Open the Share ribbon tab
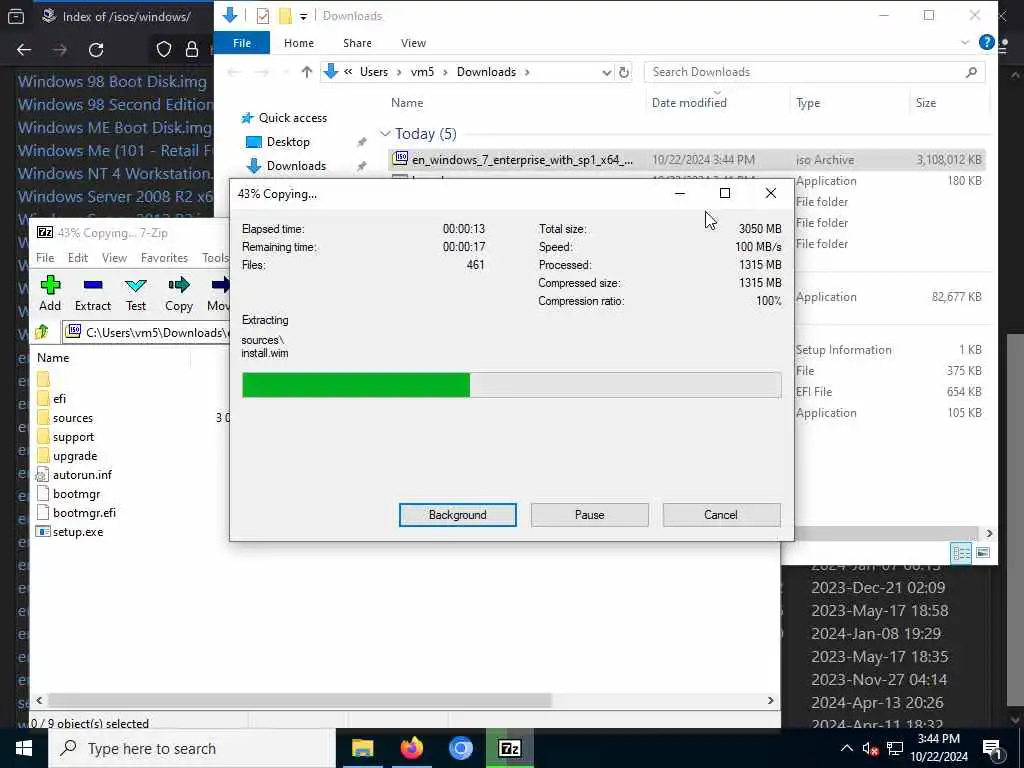Screen dimensions: 1024x768 click(357, 42)
